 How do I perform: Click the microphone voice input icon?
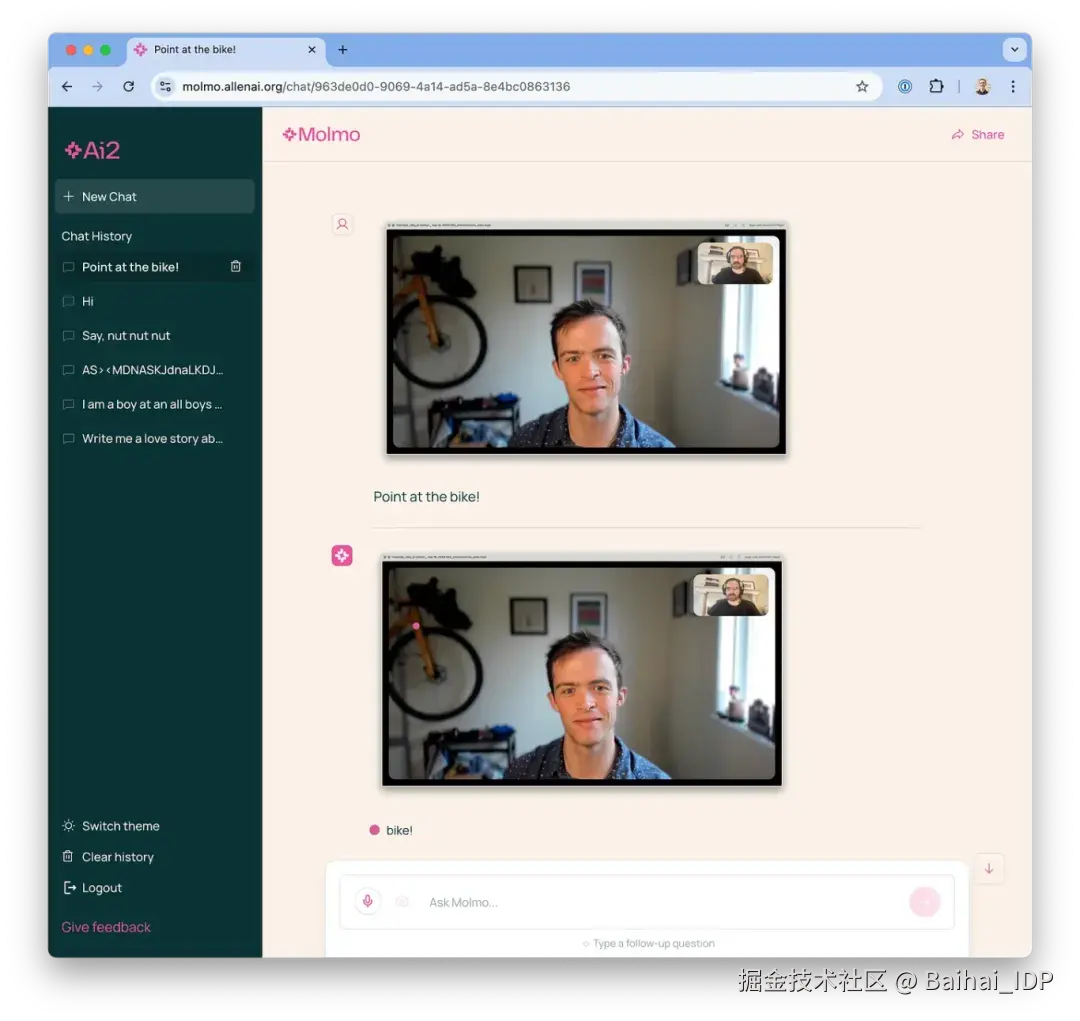(x=368, y=902)
